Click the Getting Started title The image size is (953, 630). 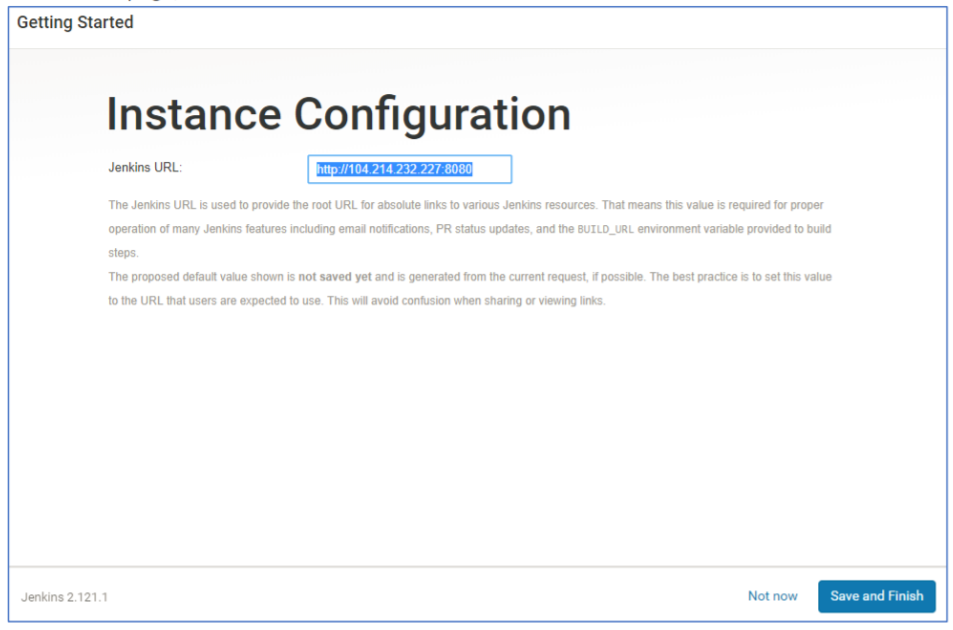[75, 22]
